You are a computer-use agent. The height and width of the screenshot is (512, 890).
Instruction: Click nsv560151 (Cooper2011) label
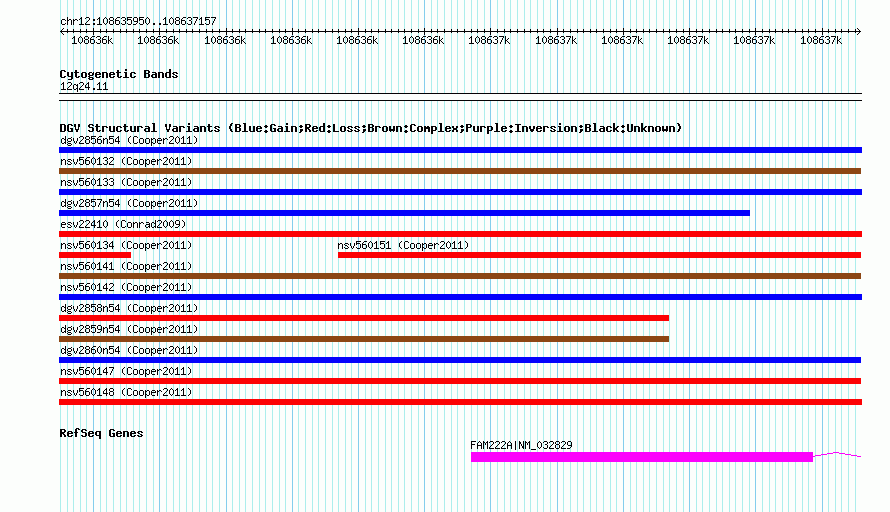(403, 245)
